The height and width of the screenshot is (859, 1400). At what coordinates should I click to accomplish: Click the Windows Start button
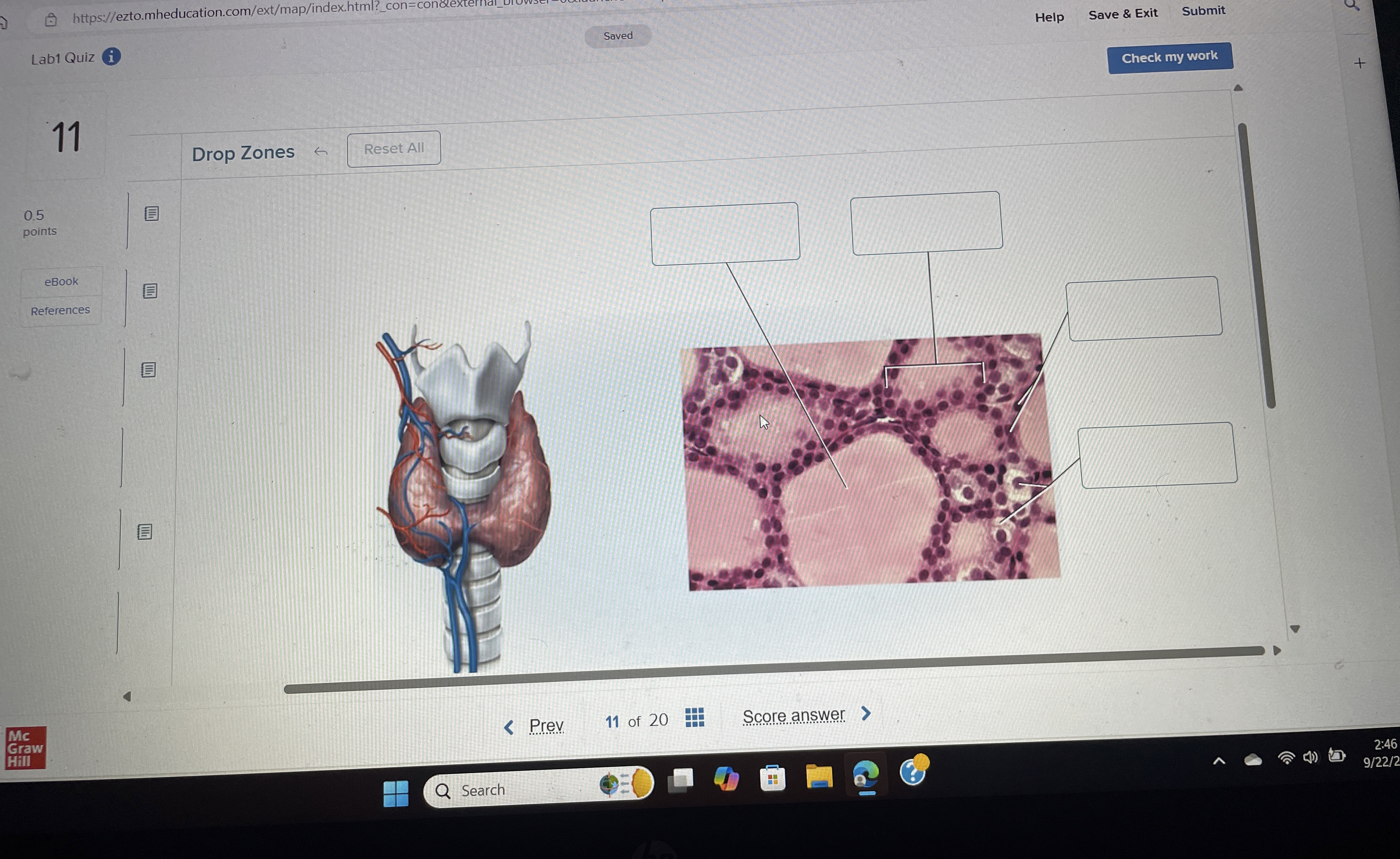396,793
